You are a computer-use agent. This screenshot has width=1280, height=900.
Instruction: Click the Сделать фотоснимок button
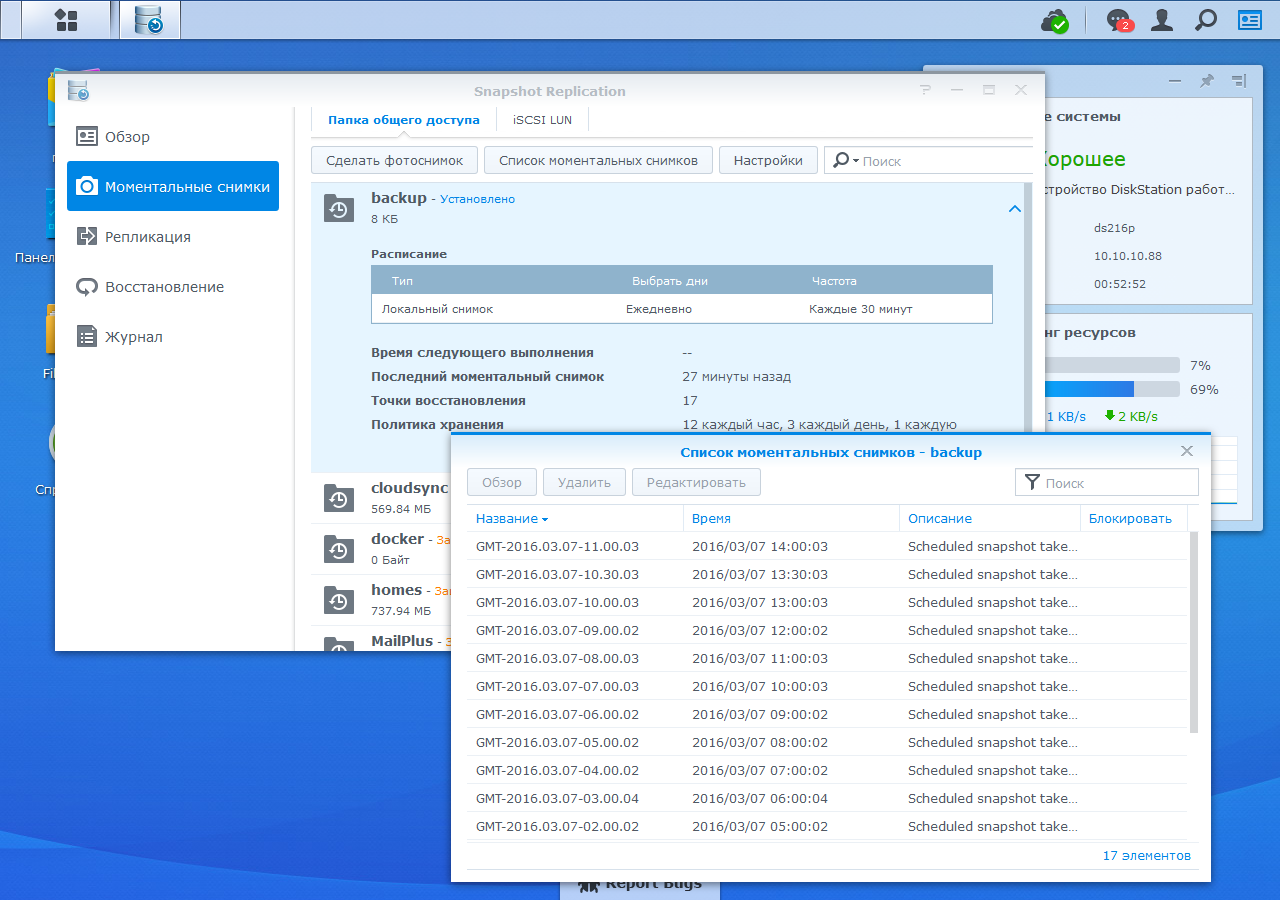(x=394, y=160)
